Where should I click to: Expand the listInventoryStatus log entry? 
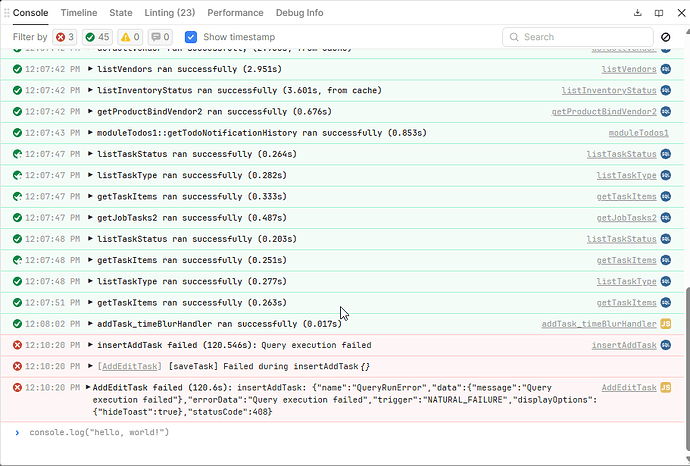coord(90,90)
